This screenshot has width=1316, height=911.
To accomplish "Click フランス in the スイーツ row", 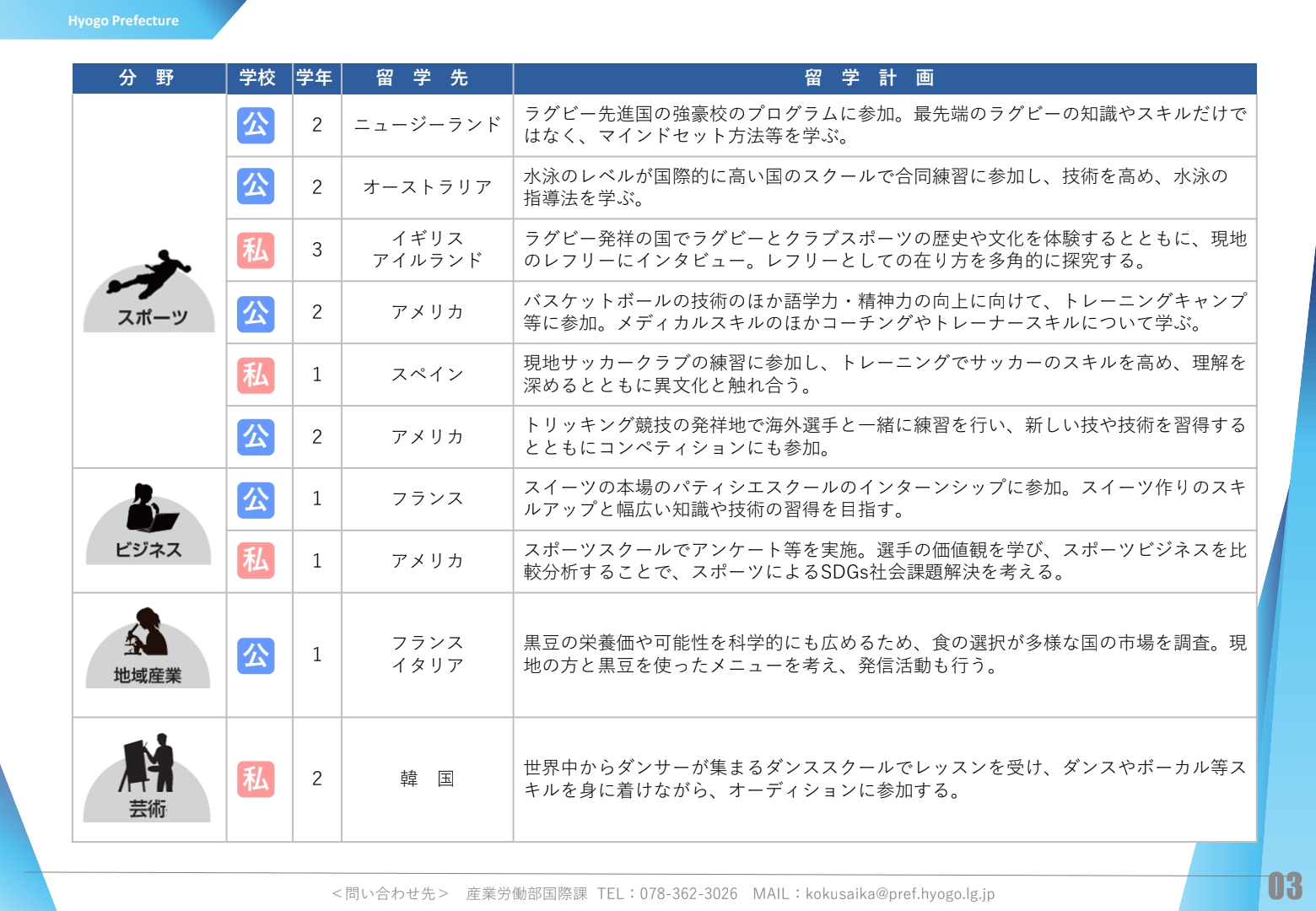I will pyautogui.click(x=428, y=499).
